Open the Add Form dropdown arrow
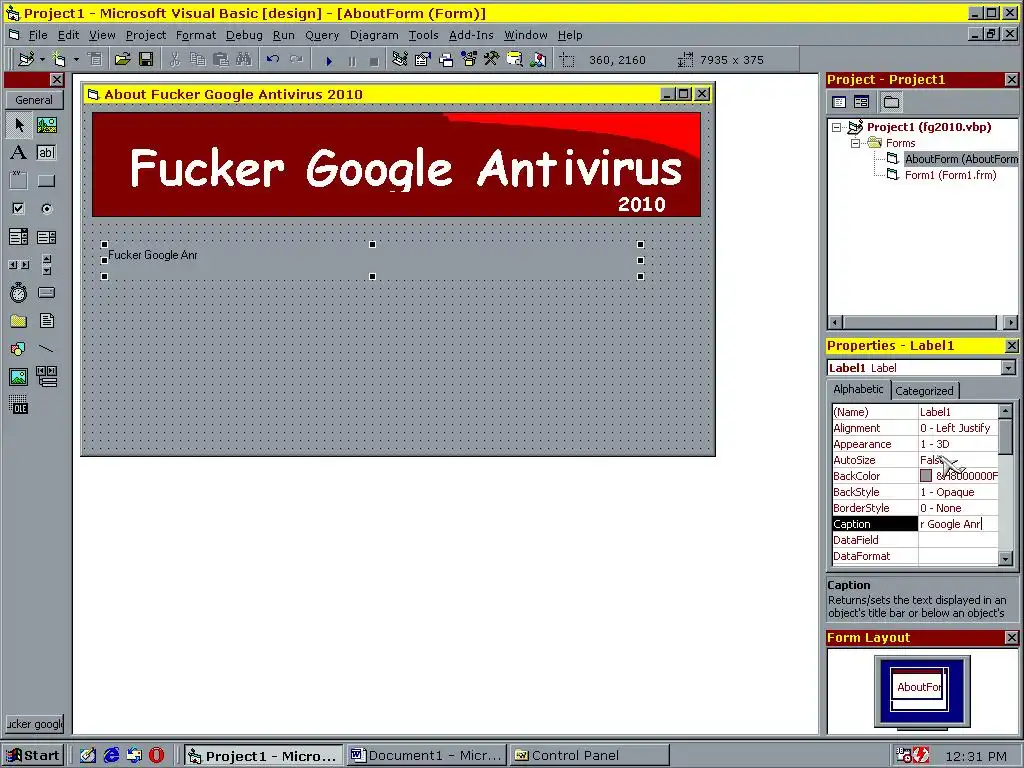The height and width of the screenshot is (768, 1024). (x=76, y=59)
